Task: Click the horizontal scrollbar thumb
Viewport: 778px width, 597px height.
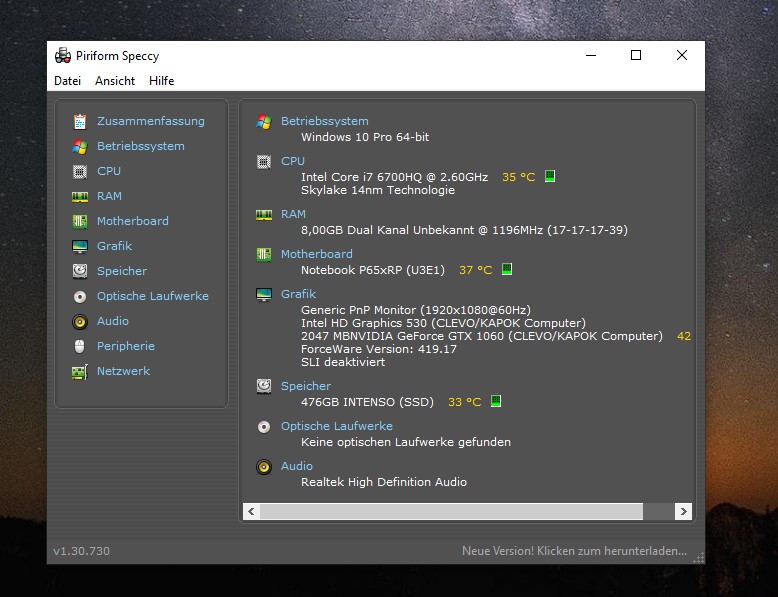Action: (x=452, y=511)
